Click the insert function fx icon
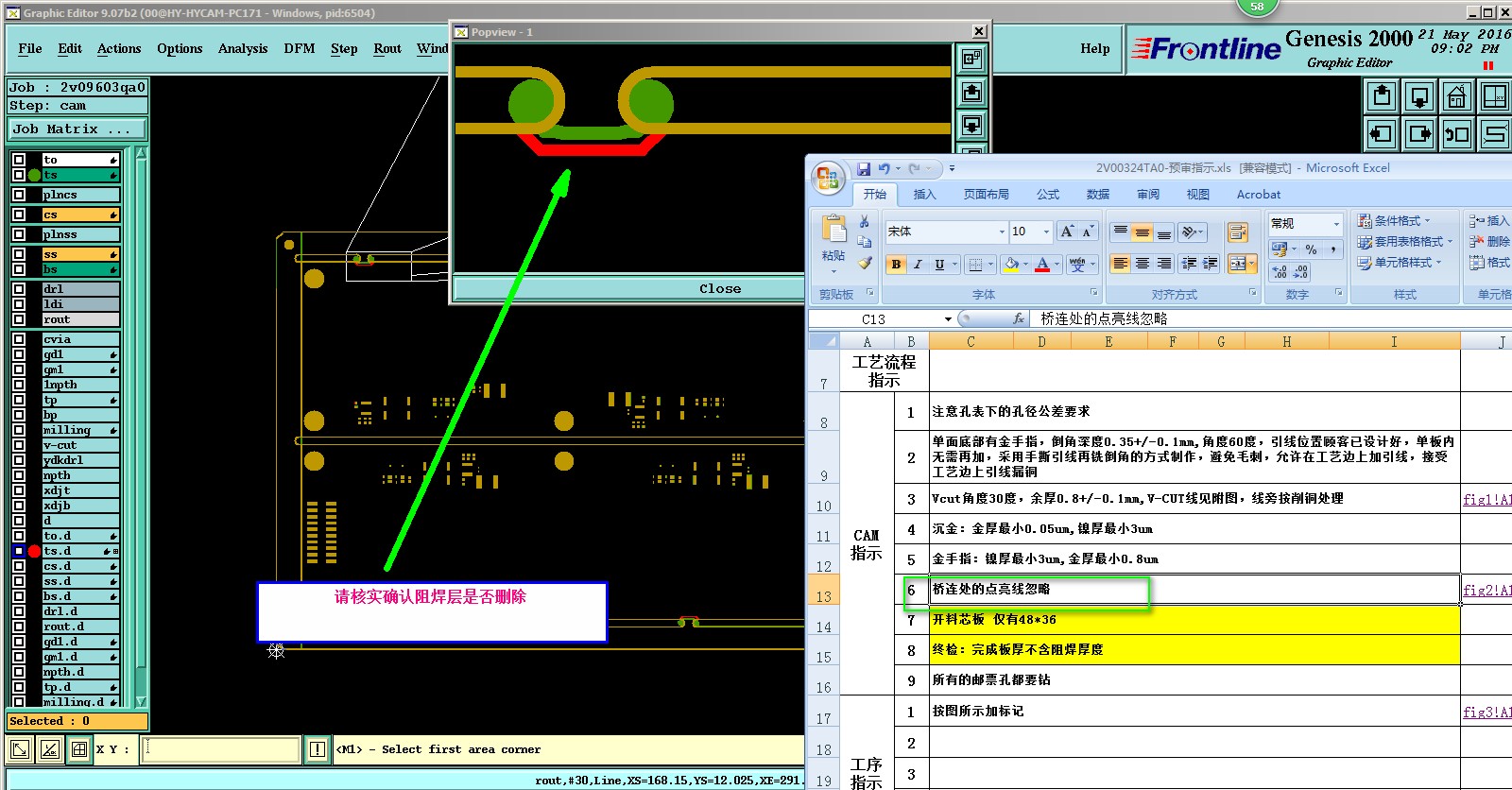This screenshot has height=790, width=1512. [x=1018, y=319]
